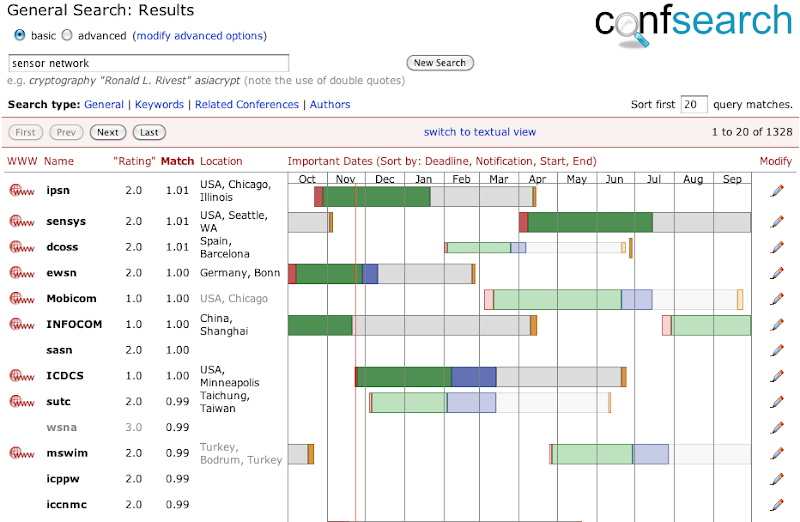Switch search type to Related Conferences
The width and height of the screenshot is (800, 522).
[x=247, y=105]
